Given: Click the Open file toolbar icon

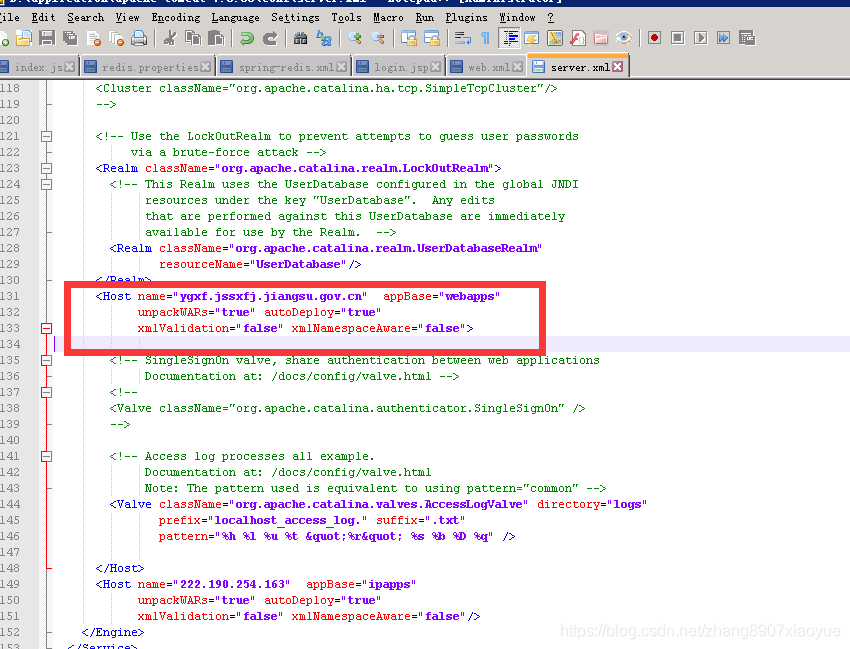Looking at the screenshot, I should tap(24, 38).
